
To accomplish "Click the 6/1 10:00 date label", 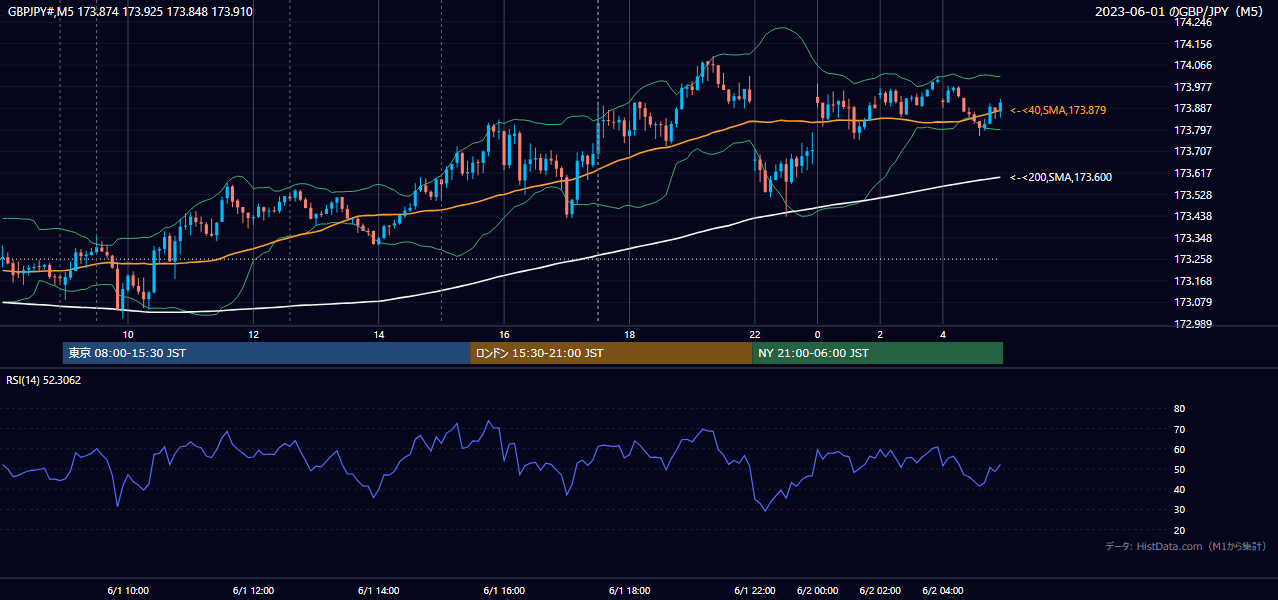I will [x=128, y=591].
